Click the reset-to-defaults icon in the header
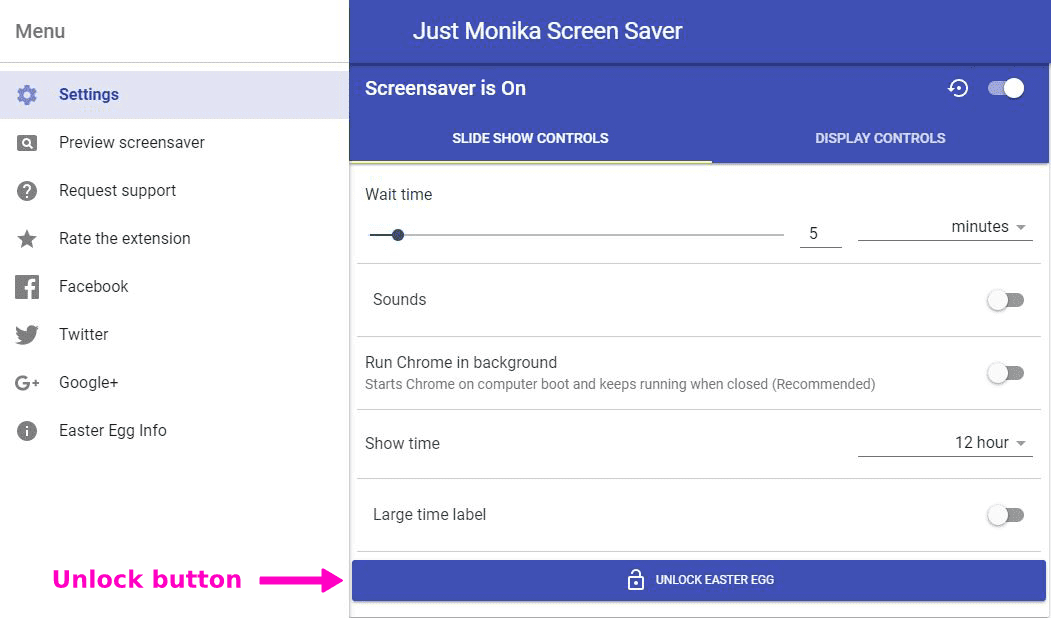This screenshot has width=1051, height=618. [958, 88]
